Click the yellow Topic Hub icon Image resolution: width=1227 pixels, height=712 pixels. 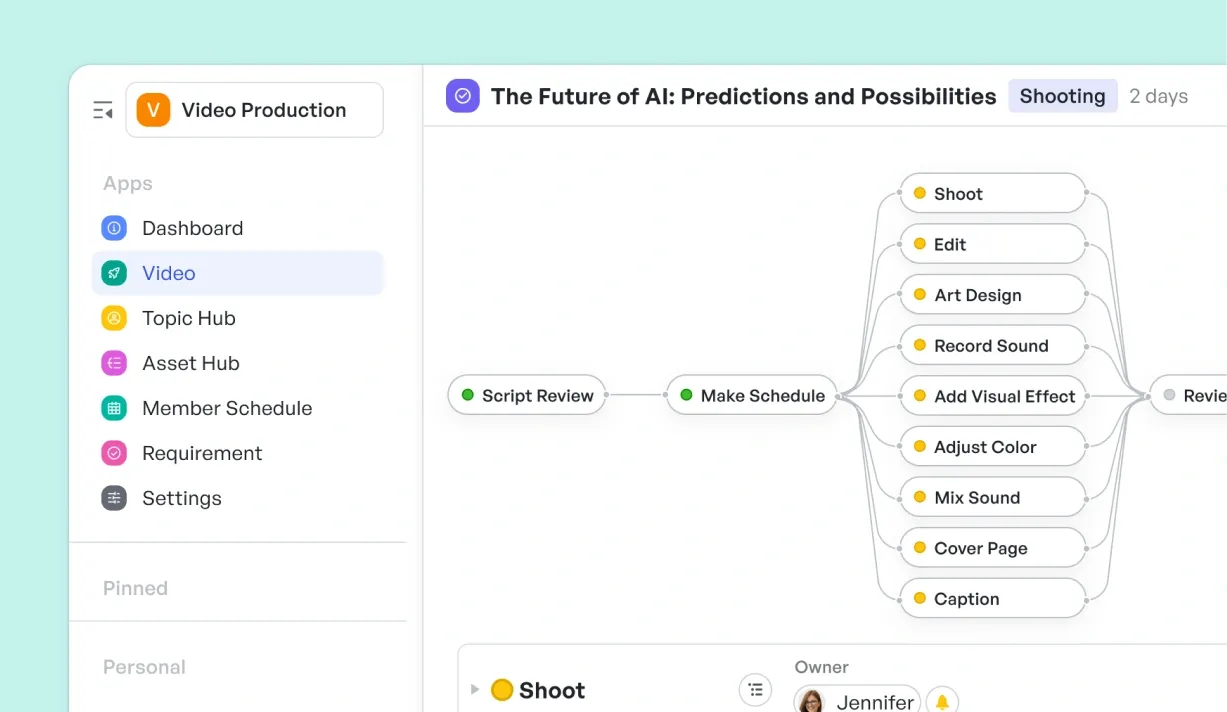(x=114, y=318)
